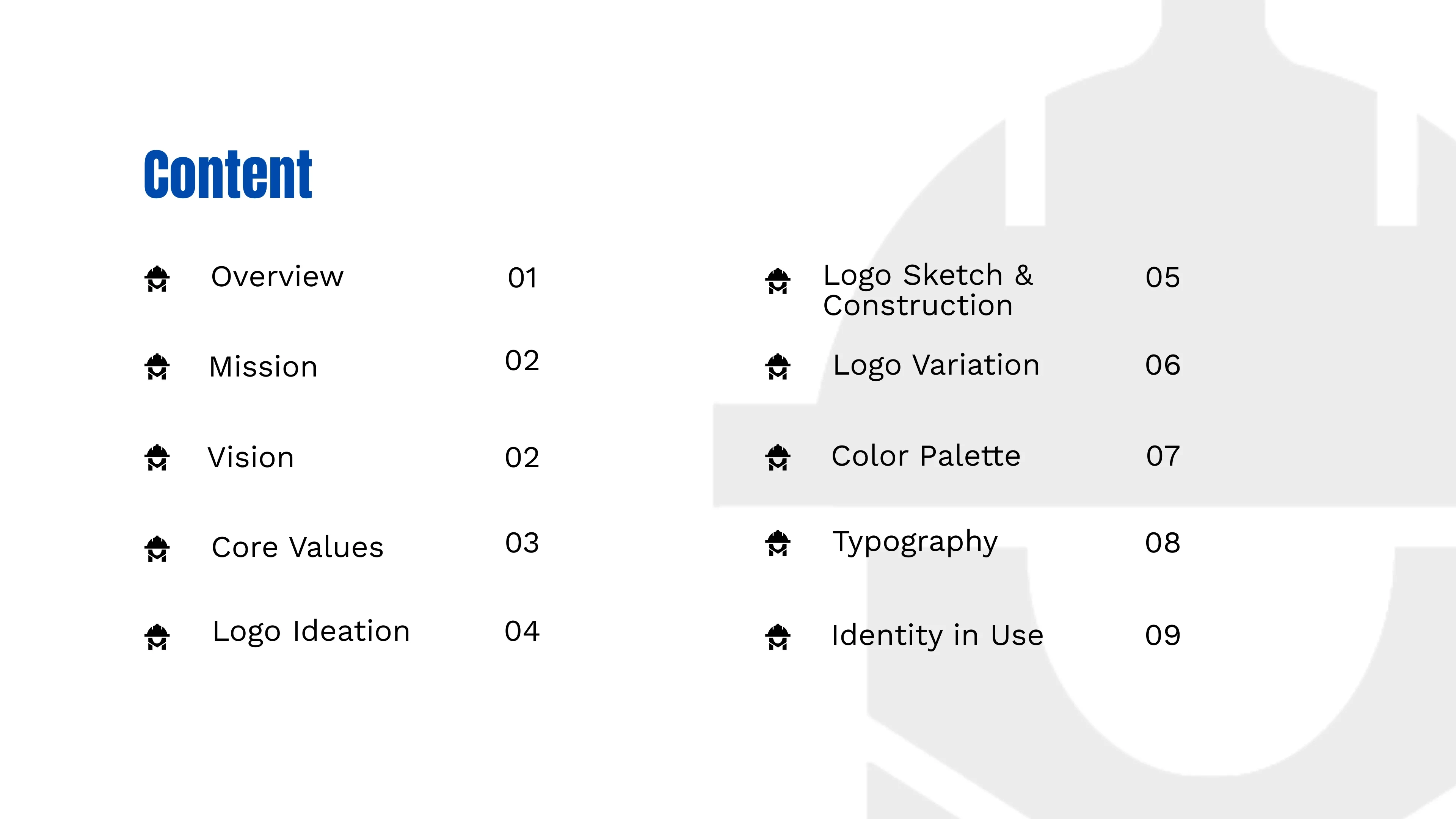Image resolution: width=1456 pixels, height=819 pixels.
Task: Click page number 09 for Identity in Use
Action: [1163, 635]
